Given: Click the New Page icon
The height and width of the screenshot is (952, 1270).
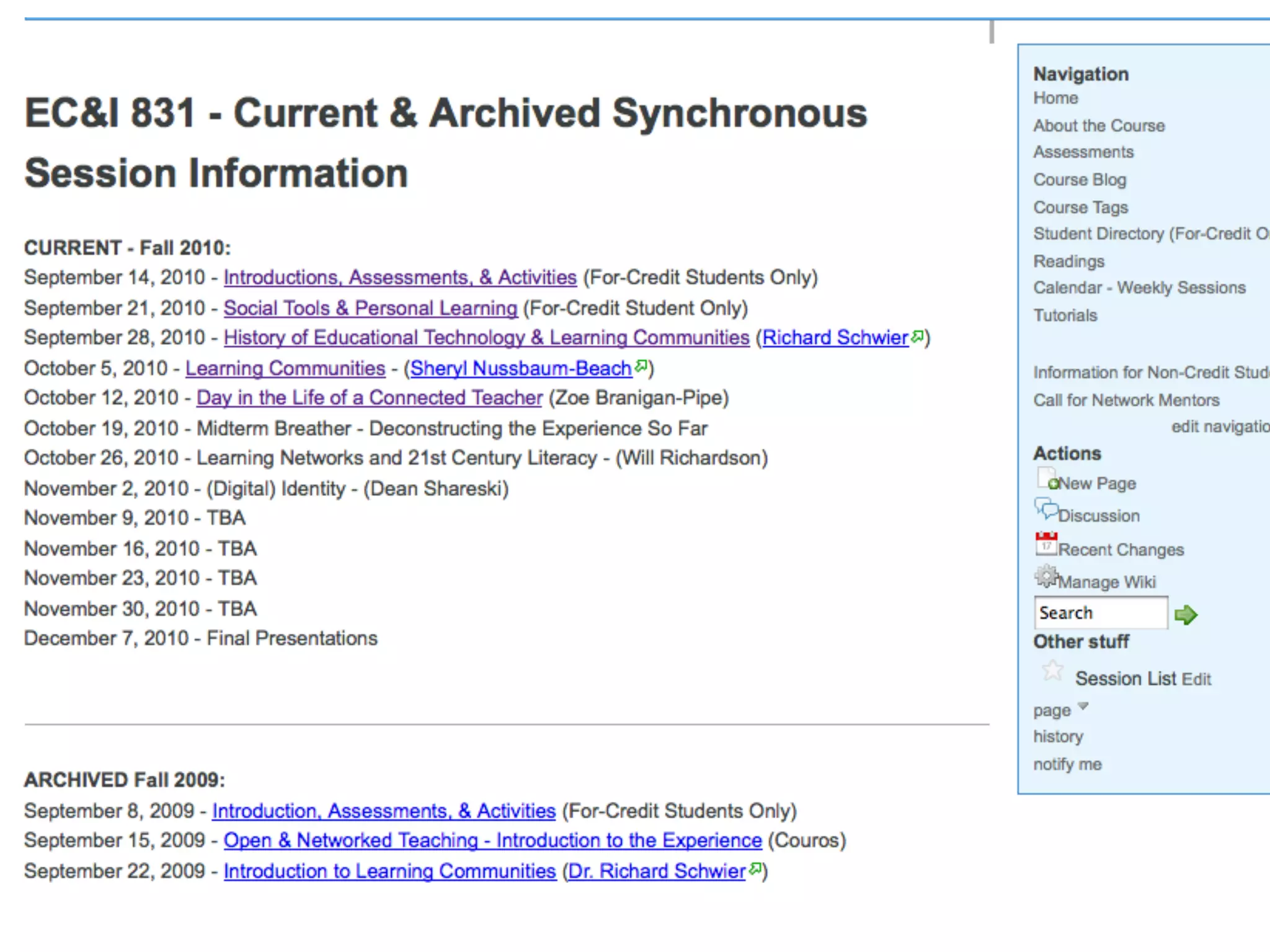Looking at the screenshot, I should (x=1047, y=479).
